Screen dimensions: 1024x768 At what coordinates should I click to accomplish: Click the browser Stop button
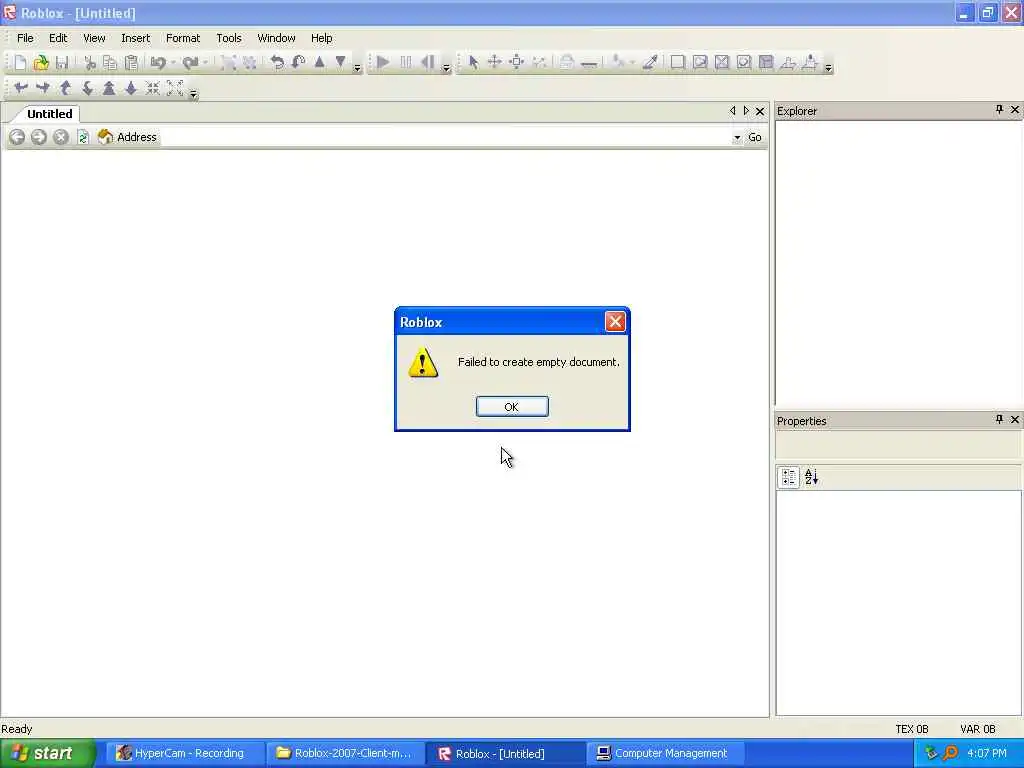(x=61, y=137)
